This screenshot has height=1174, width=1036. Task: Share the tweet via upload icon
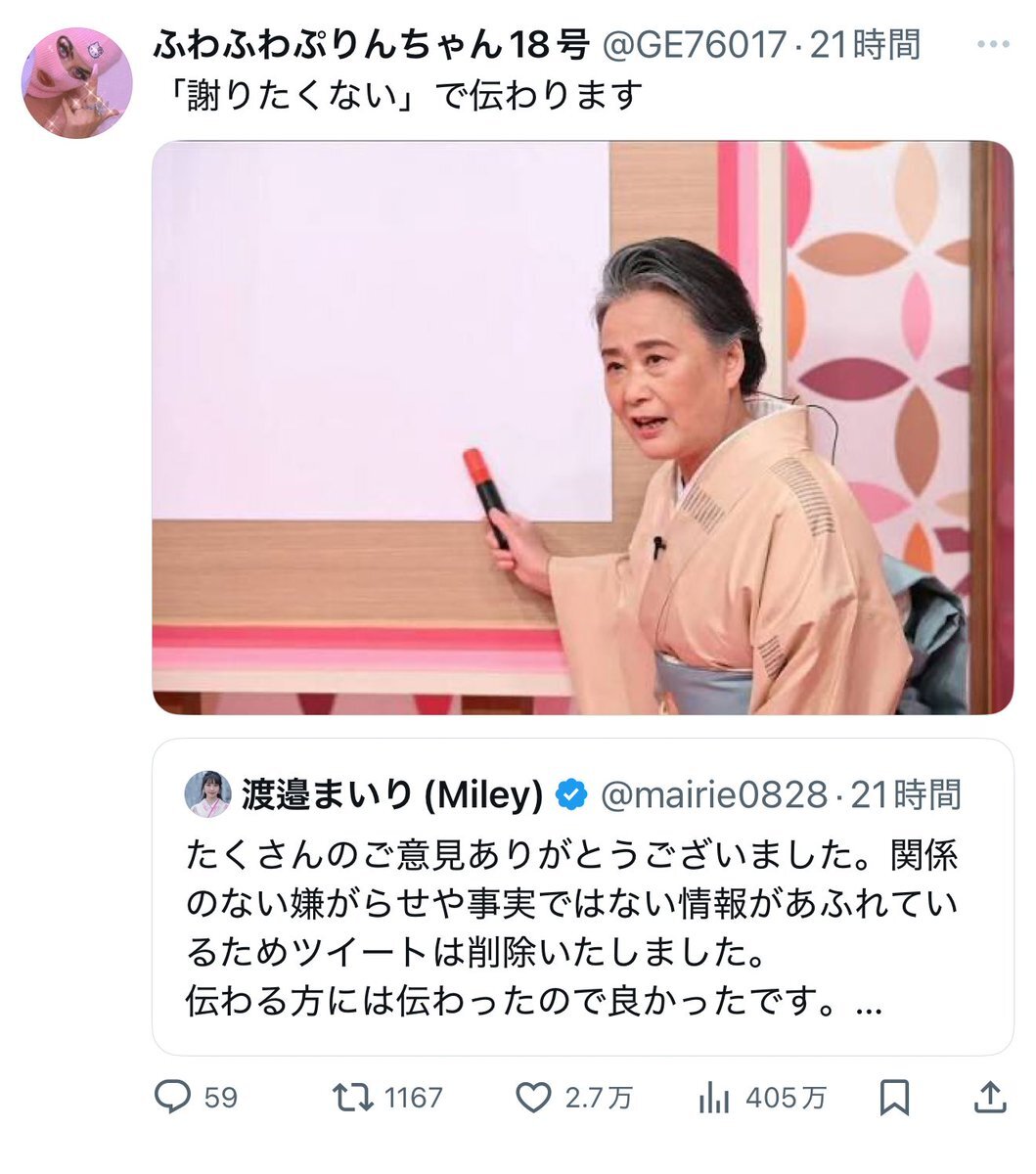click(x=990, y=1097)
